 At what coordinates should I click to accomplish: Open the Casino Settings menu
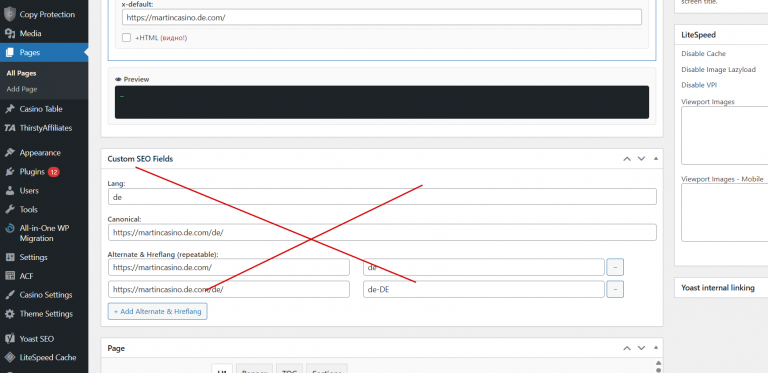[44, 295]
